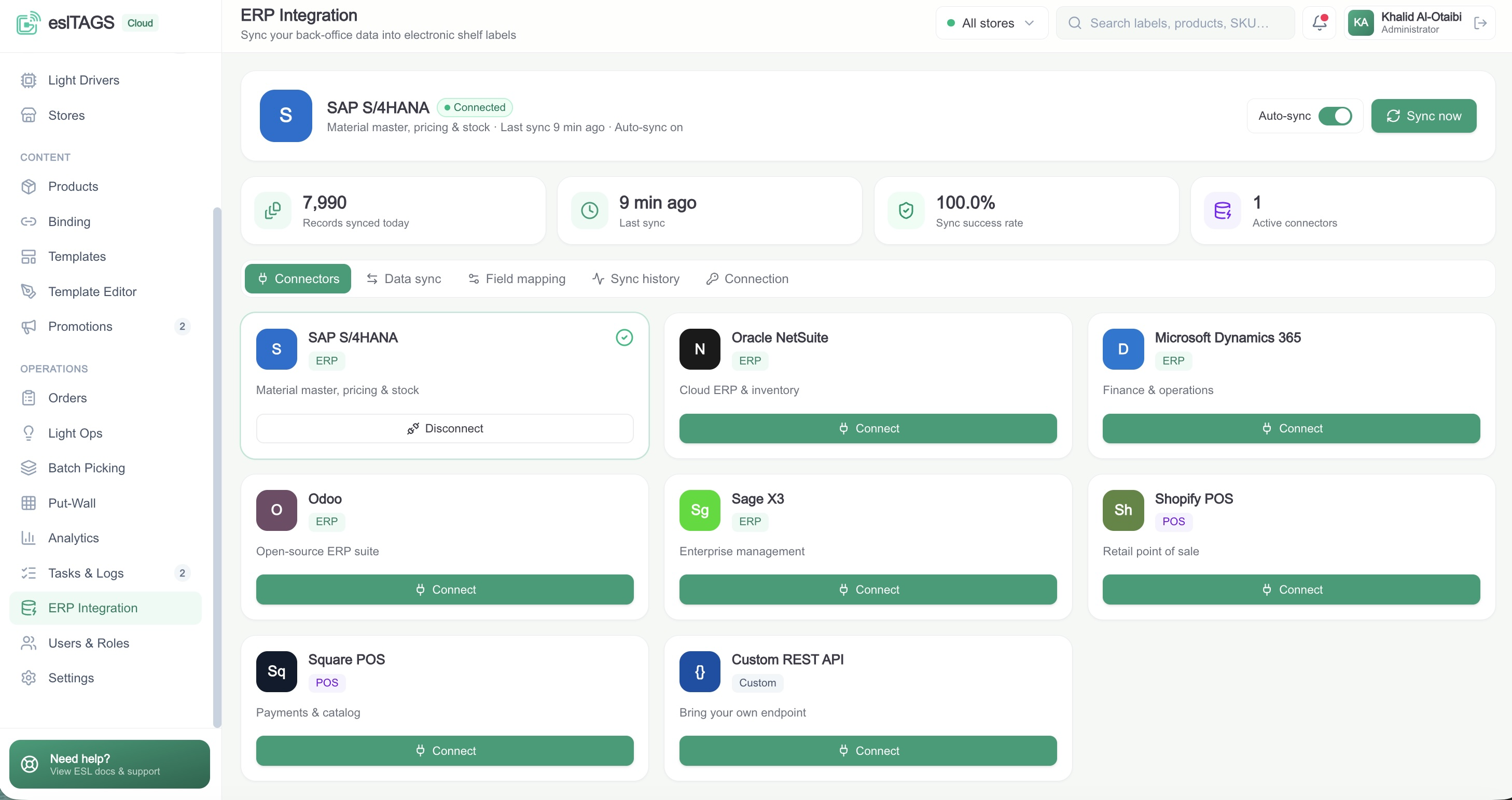
Task: Open Batch Picking in sidebar
Action: point(106,468)
